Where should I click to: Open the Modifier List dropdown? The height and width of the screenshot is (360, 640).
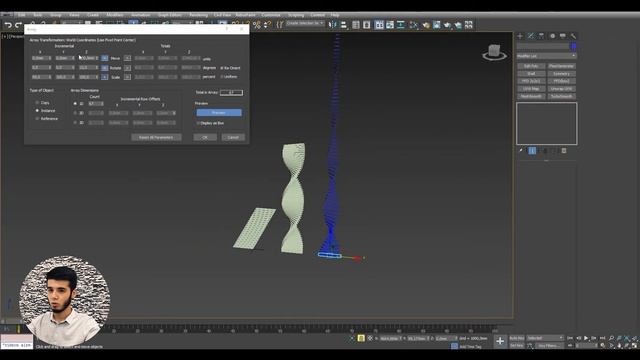coord(546,56)
